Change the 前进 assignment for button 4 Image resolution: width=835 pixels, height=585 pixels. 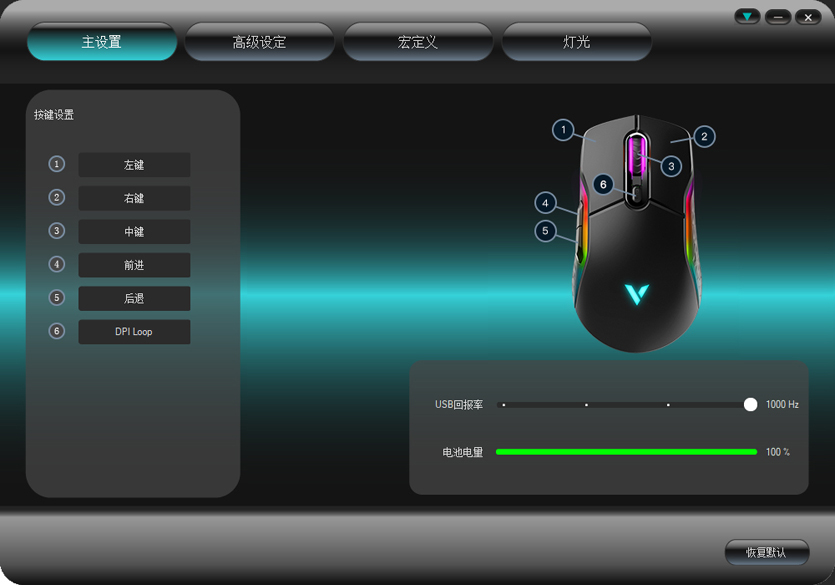click(134, 265)
